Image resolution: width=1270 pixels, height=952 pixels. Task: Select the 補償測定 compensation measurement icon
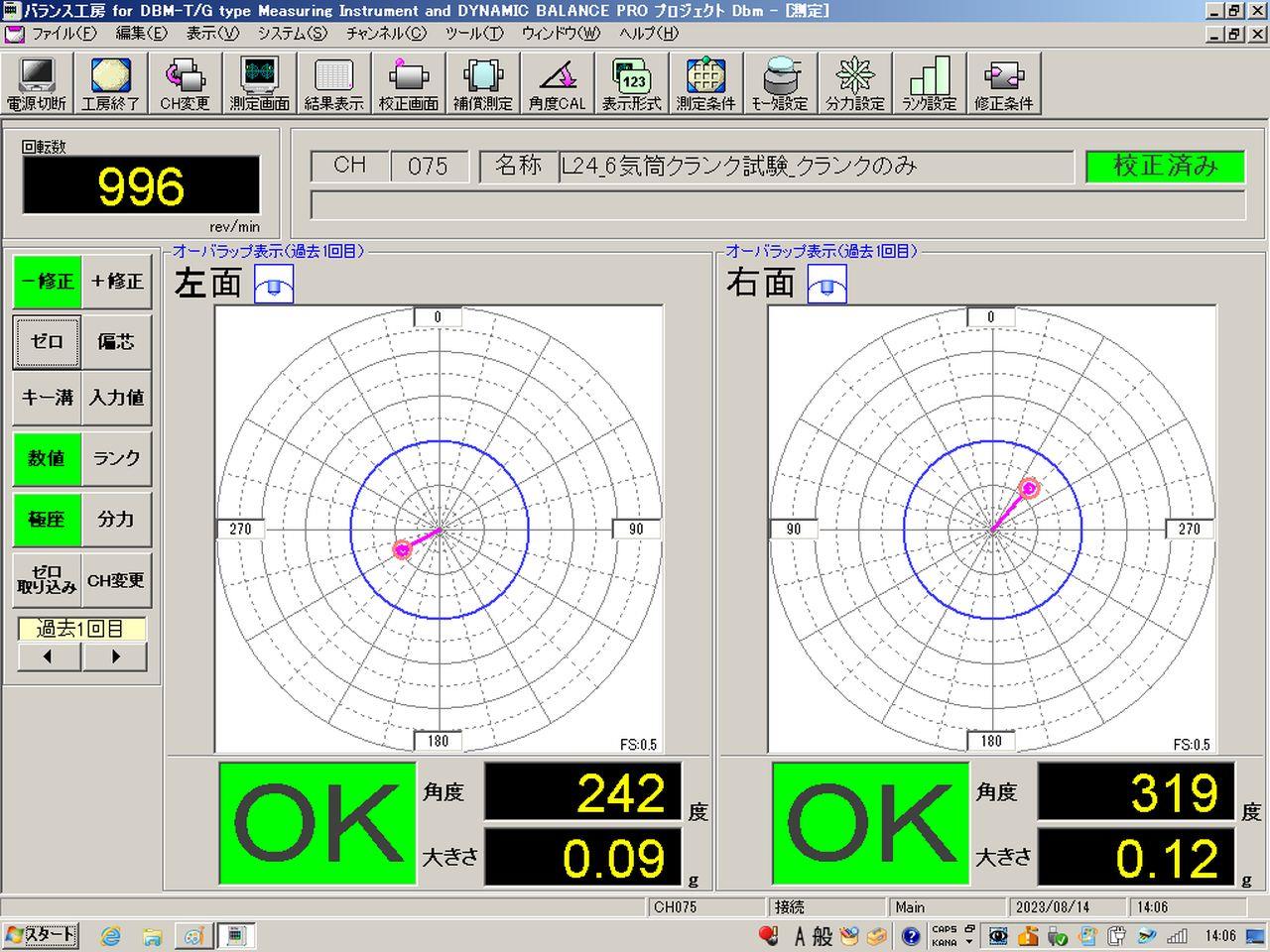tap(482, 83)
